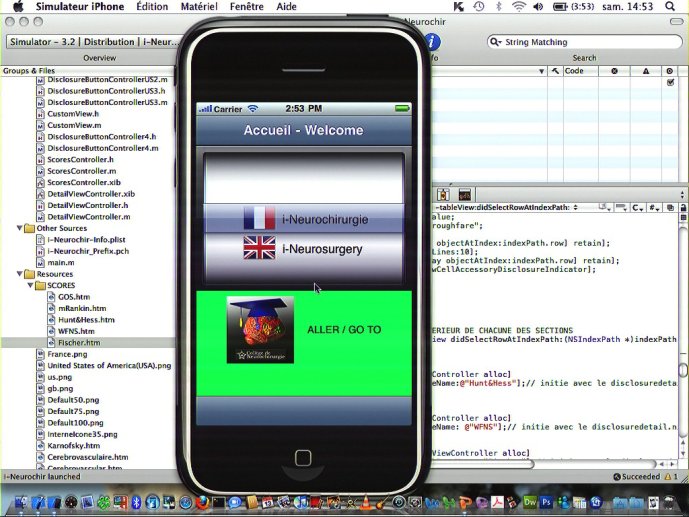
Task: Click the editor pane stepper arrows
Action: point(682,194)
